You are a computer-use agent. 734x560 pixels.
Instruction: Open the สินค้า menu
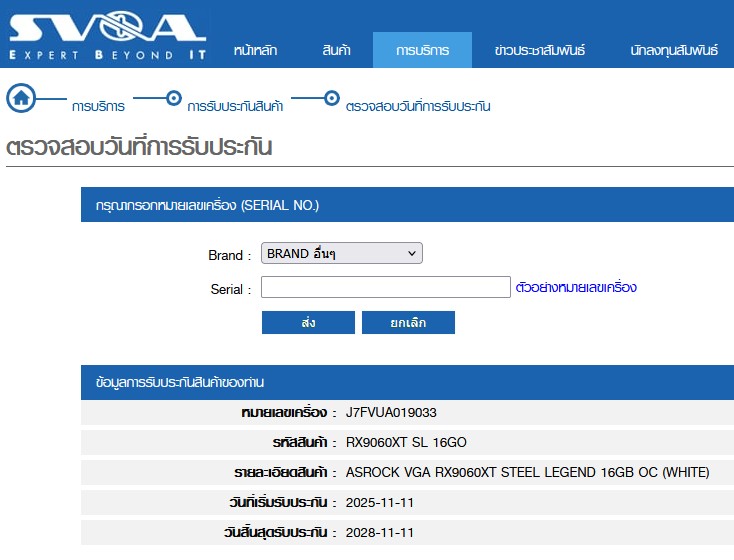(336, 50)
